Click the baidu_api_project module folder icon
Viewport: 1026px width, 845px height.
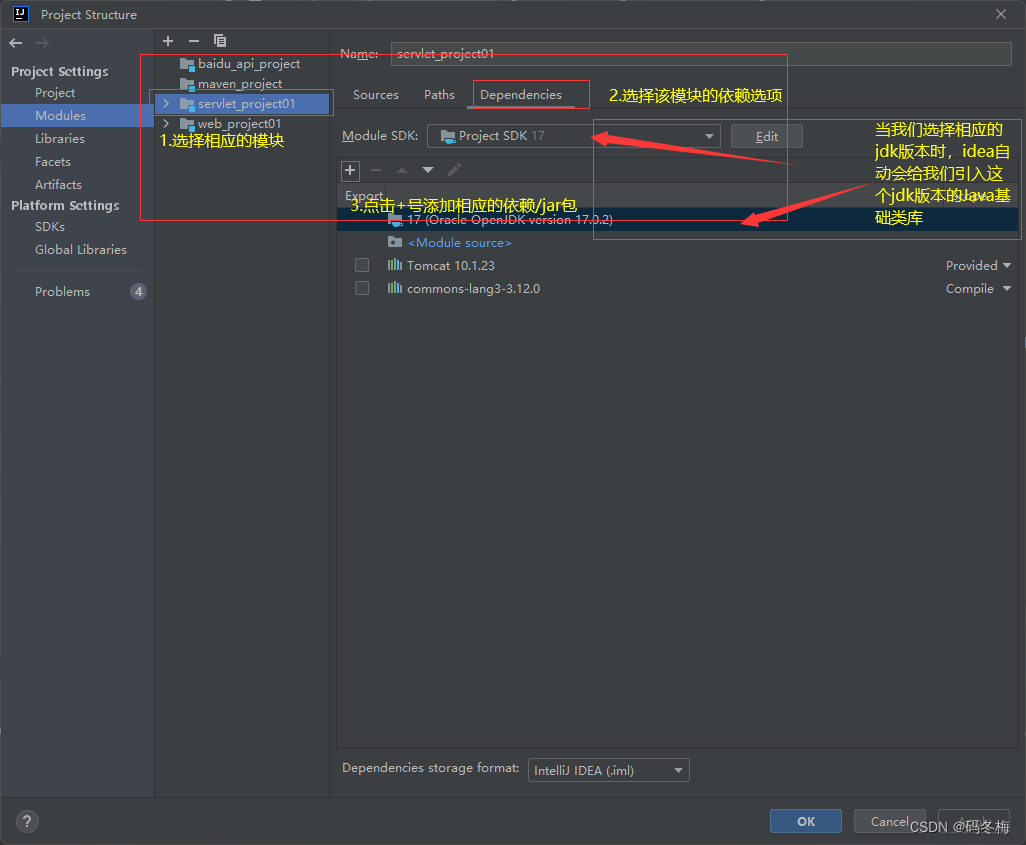tap(187, 64)
